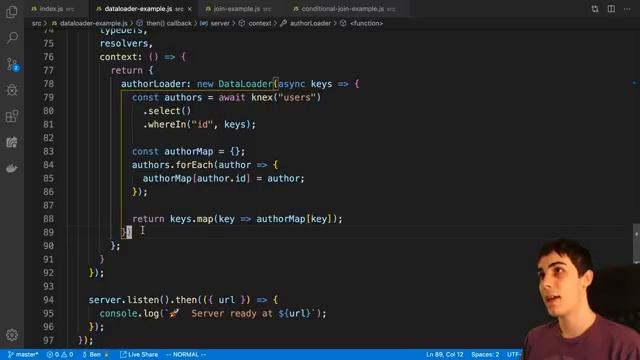Screen dimensions: 640x360
Task: Change the Spaces: 2 indentation setting
Action: point(485,354)
